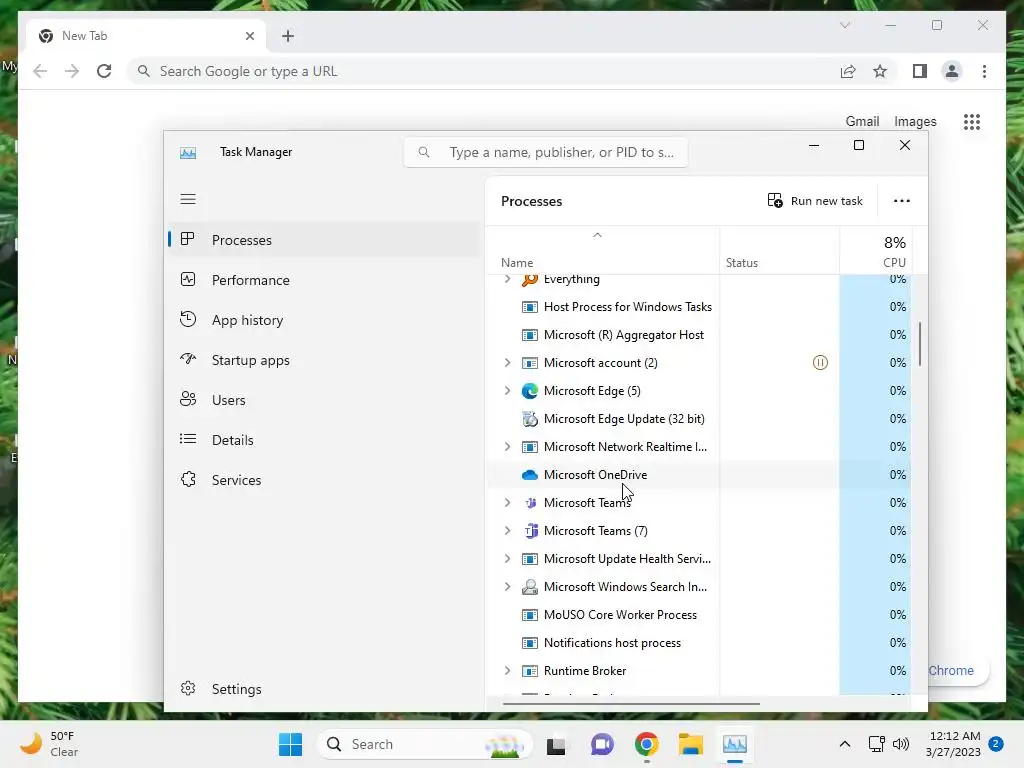Click the vertical scrollbar thumb in process list
This screenshot has height=768, width=1024.
[x=920, y=344]
